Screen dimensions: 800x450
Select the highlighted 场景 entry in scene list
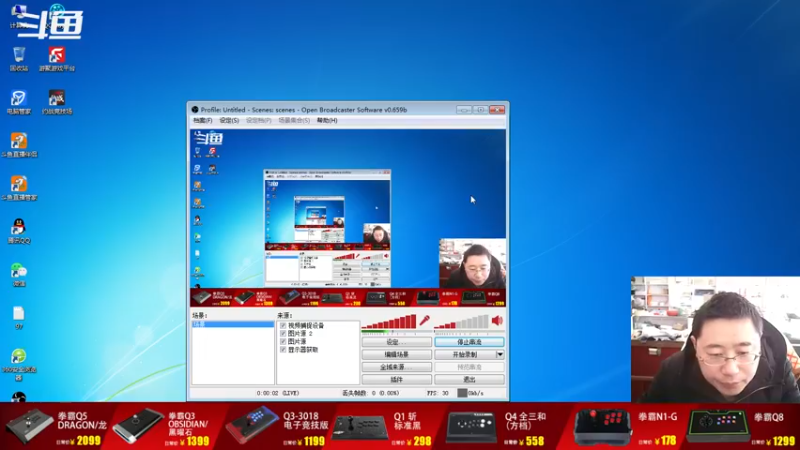233,324
